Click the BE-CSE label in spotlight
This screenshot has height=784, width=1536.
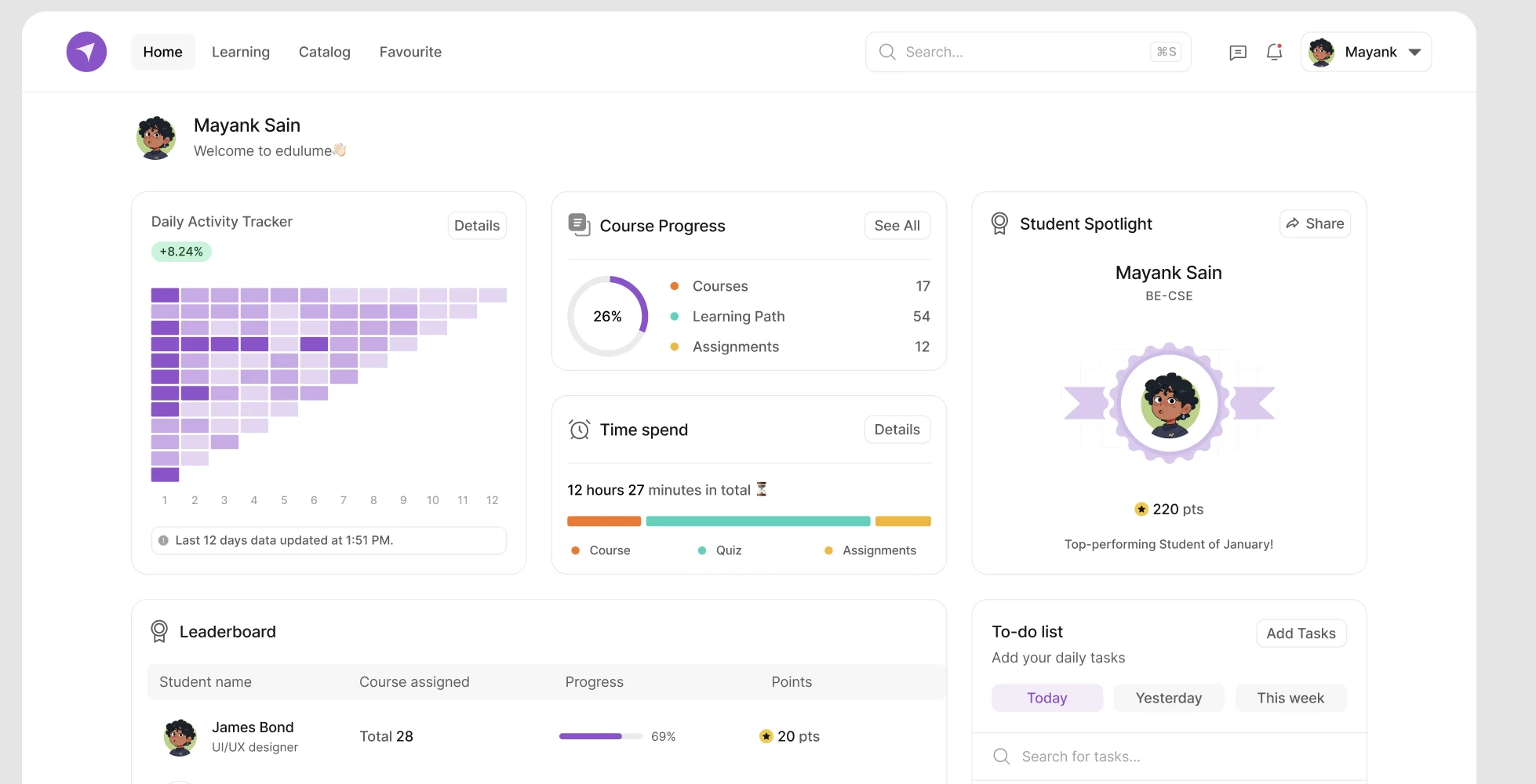click(x=1169, y=296)
